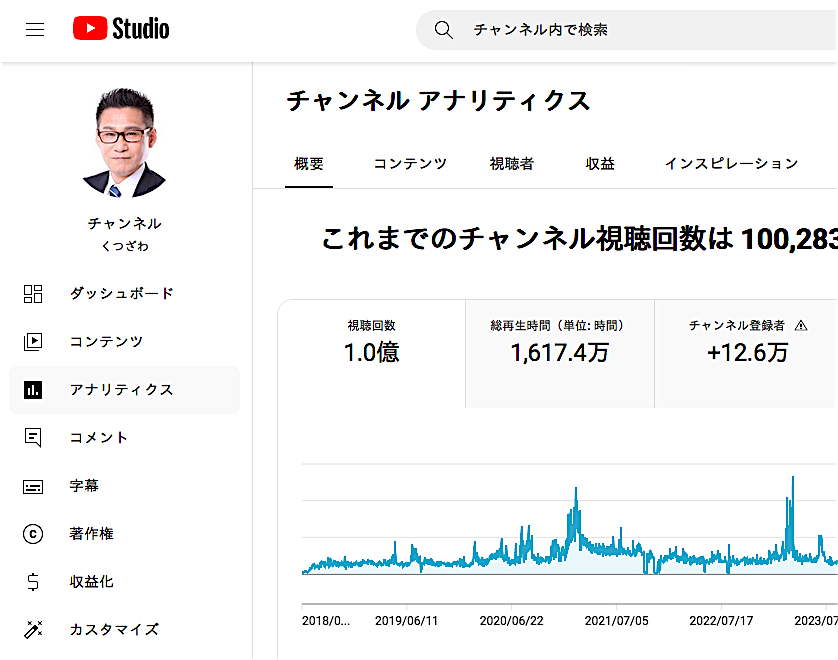Open ダッシュボード in the sidebar
838x660 pixels.
125,293
